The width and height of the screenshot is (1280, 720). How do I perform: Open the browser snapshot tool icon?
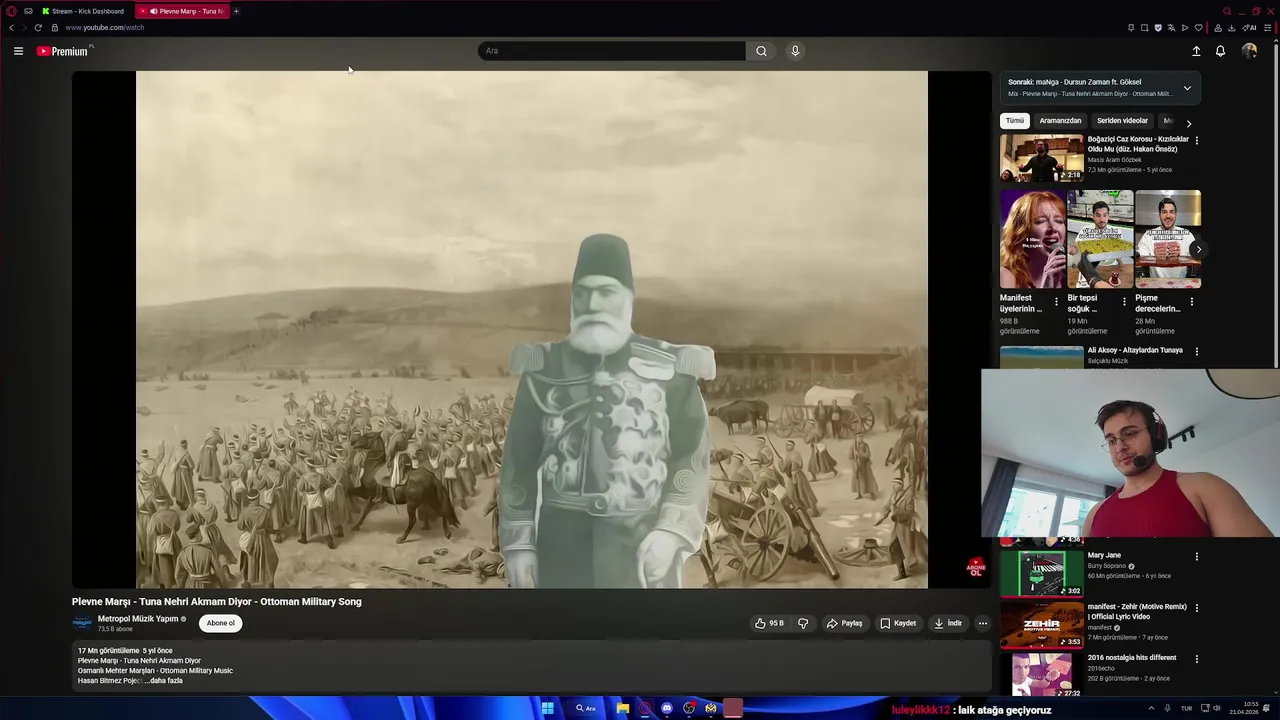(1144, 27)
